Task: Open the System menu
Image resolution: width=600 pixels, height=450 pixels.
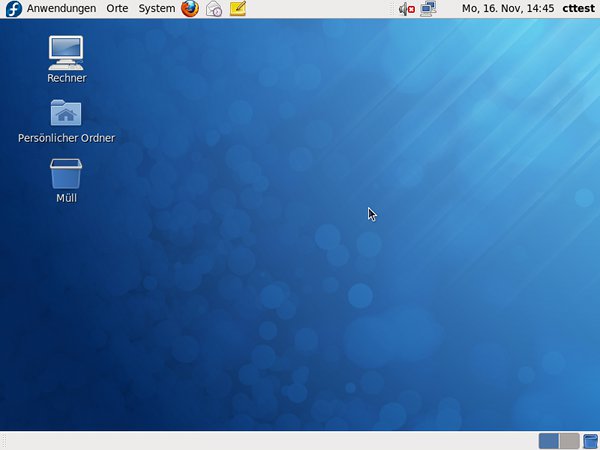Action: click(157, 8)
